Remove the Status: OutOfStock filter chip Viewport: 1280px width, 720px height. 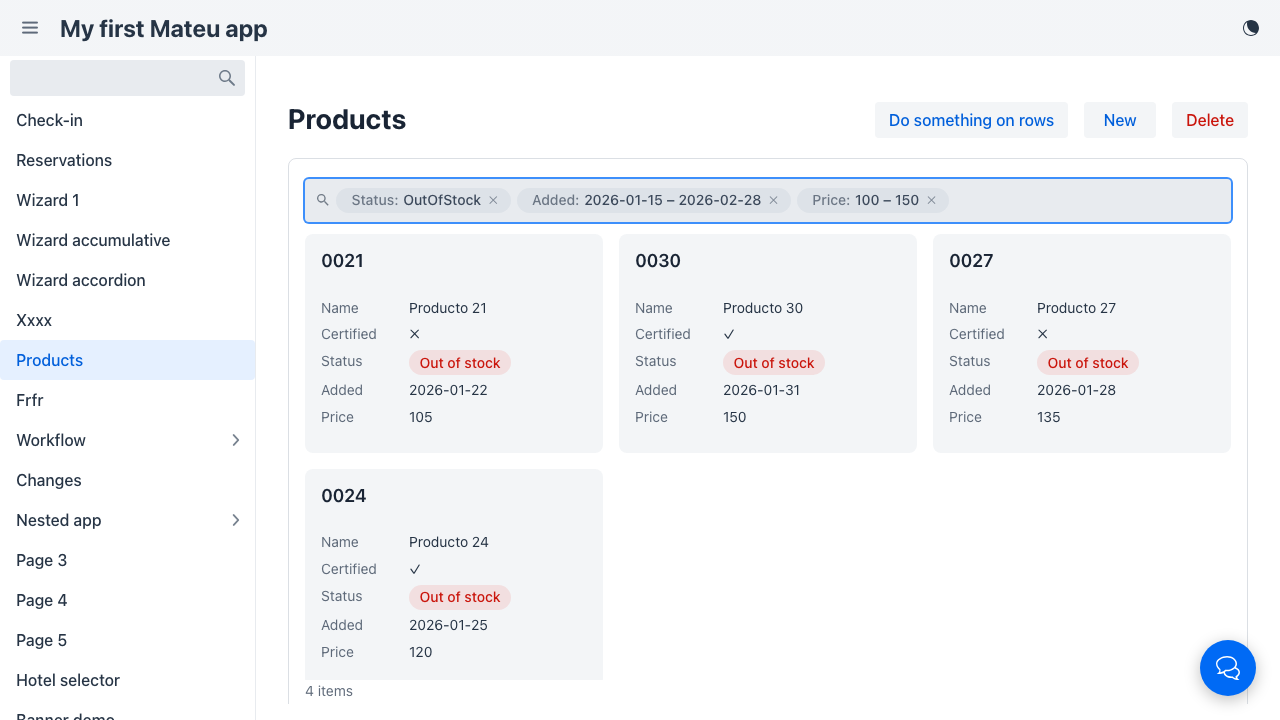click(x=493, y=200)
